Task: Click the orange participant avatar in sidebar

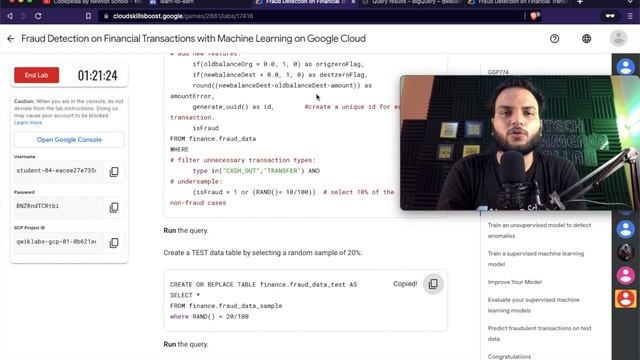Action: (x=626, y=299)
